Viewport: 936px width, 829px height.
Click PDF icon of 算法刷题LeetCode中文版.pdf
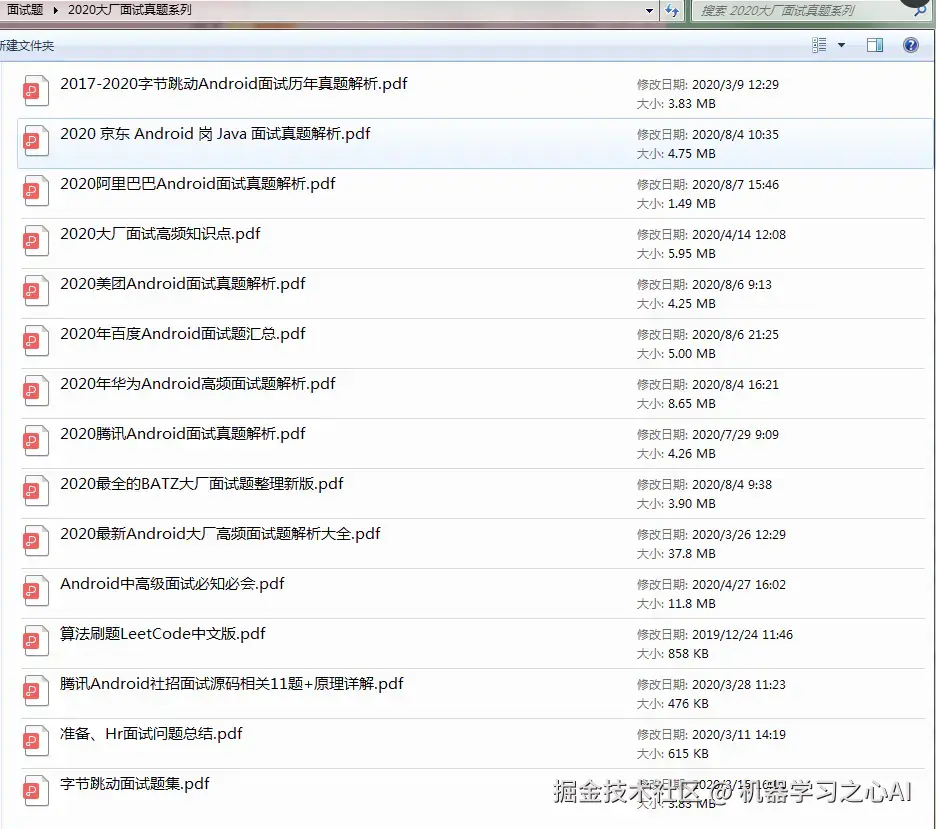(x=35, y=642)
